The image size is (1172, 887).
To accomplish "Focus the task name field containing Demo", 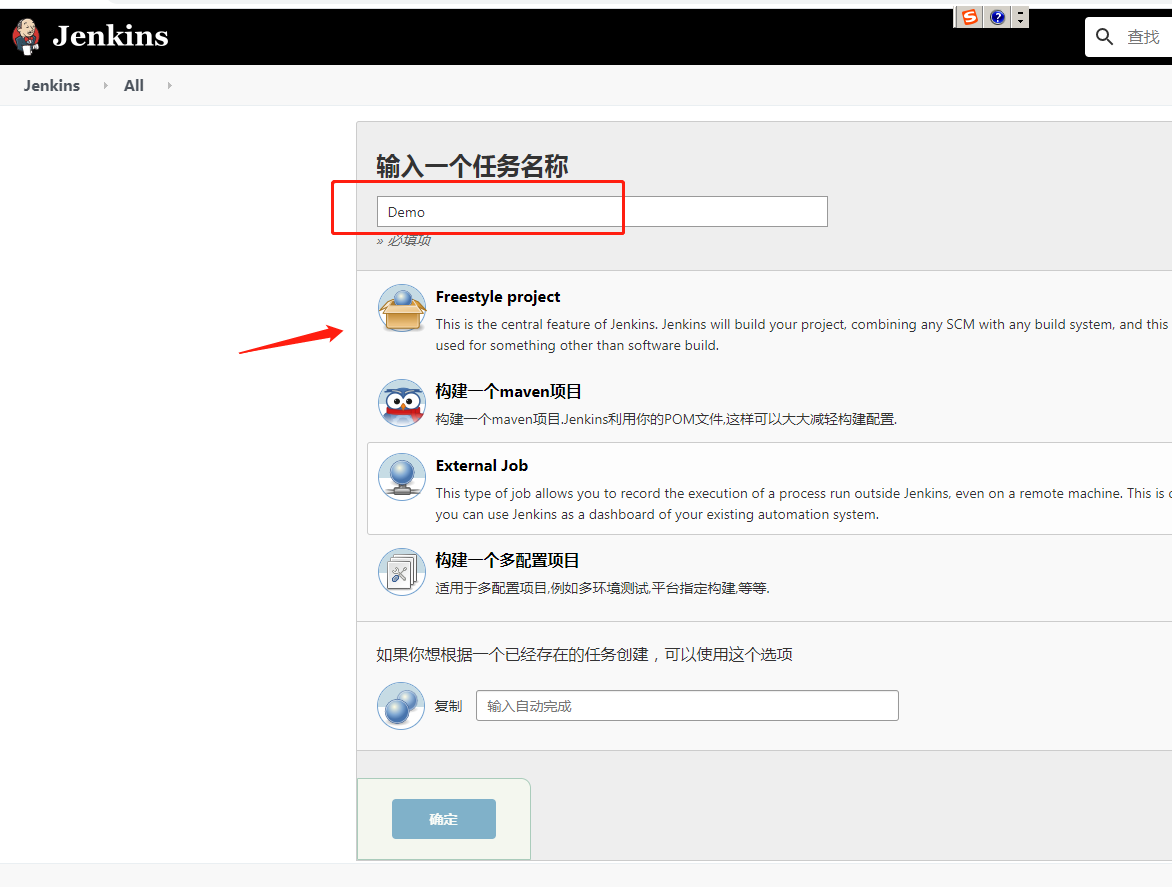I will [601, 212].
